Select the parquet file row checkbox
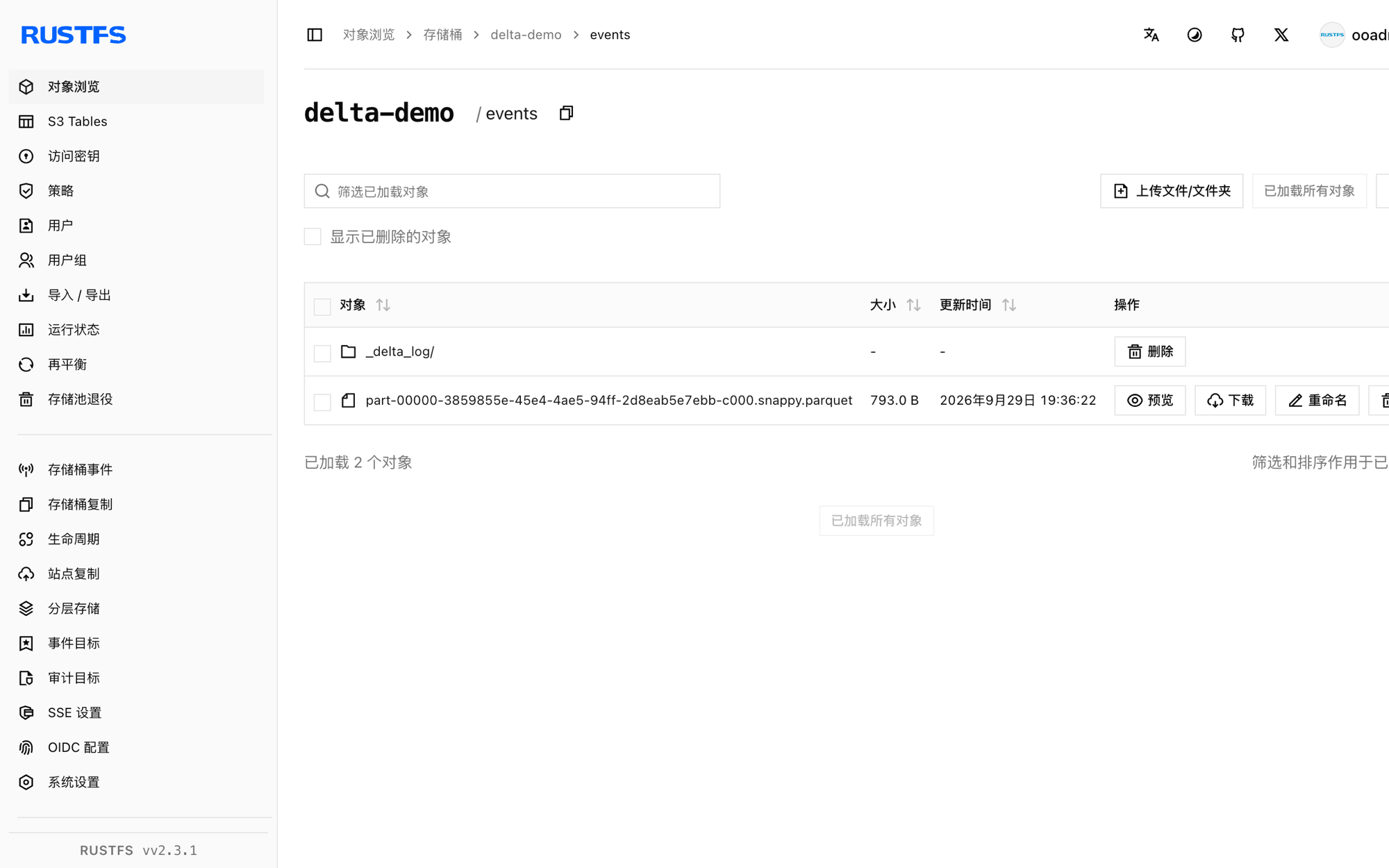Image resolution: width=1389 pixels, height=868 pixels. [322, 402]
